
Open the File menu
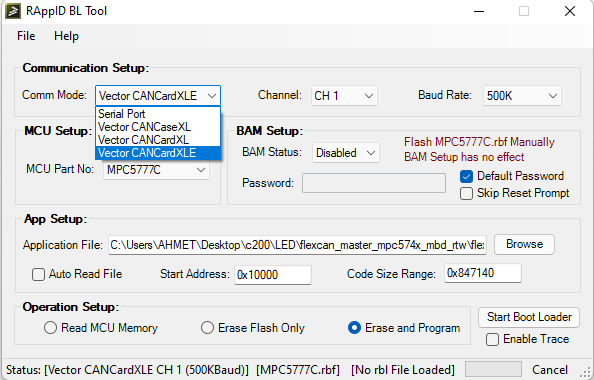26,36
